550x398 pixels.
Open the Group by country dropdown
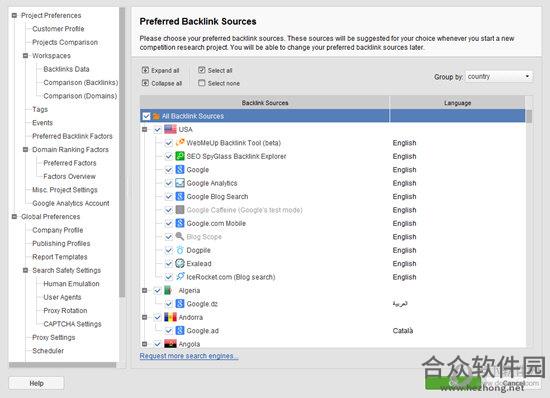(x=499, y=76)
